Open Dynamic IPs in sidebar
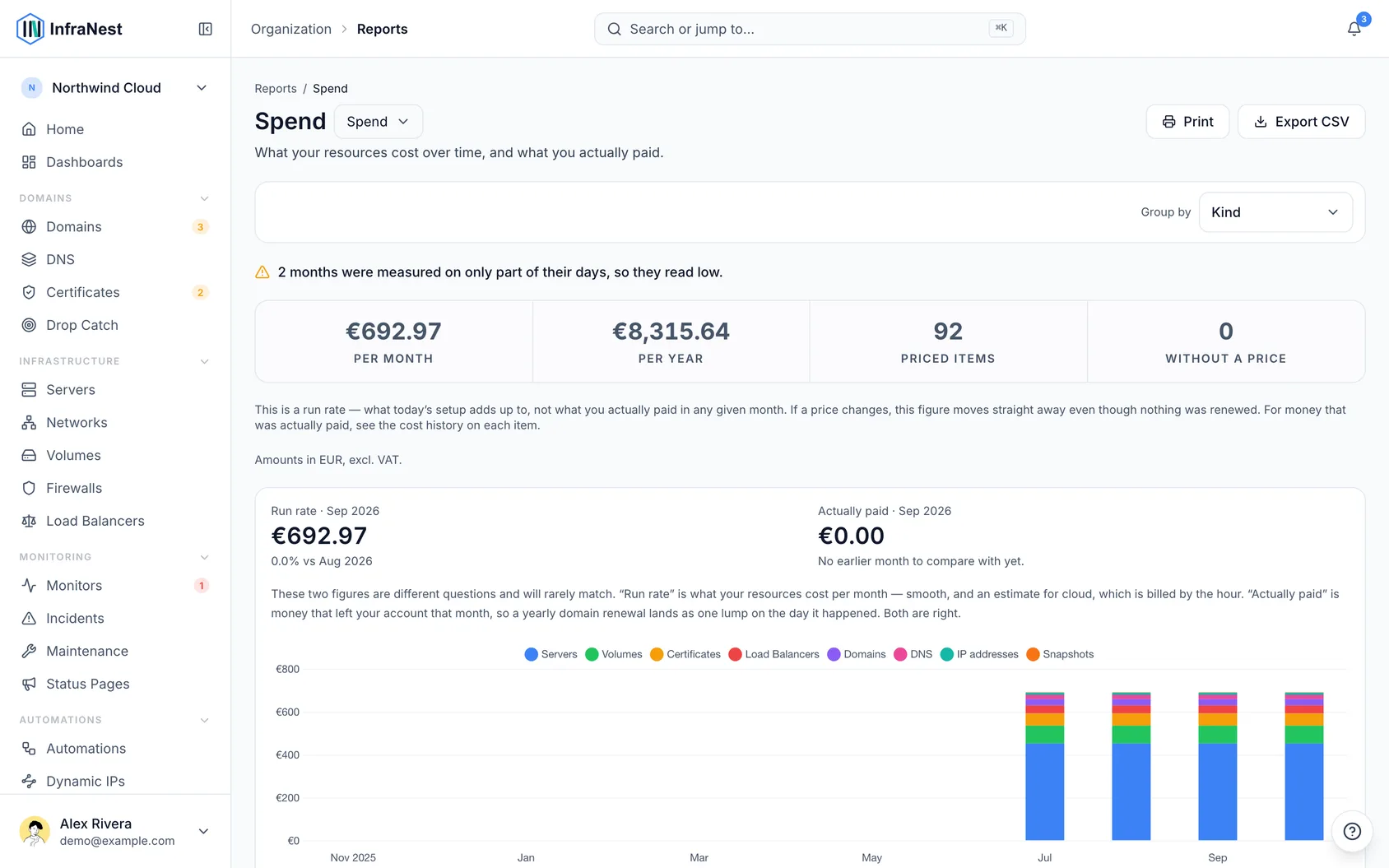 115,781
